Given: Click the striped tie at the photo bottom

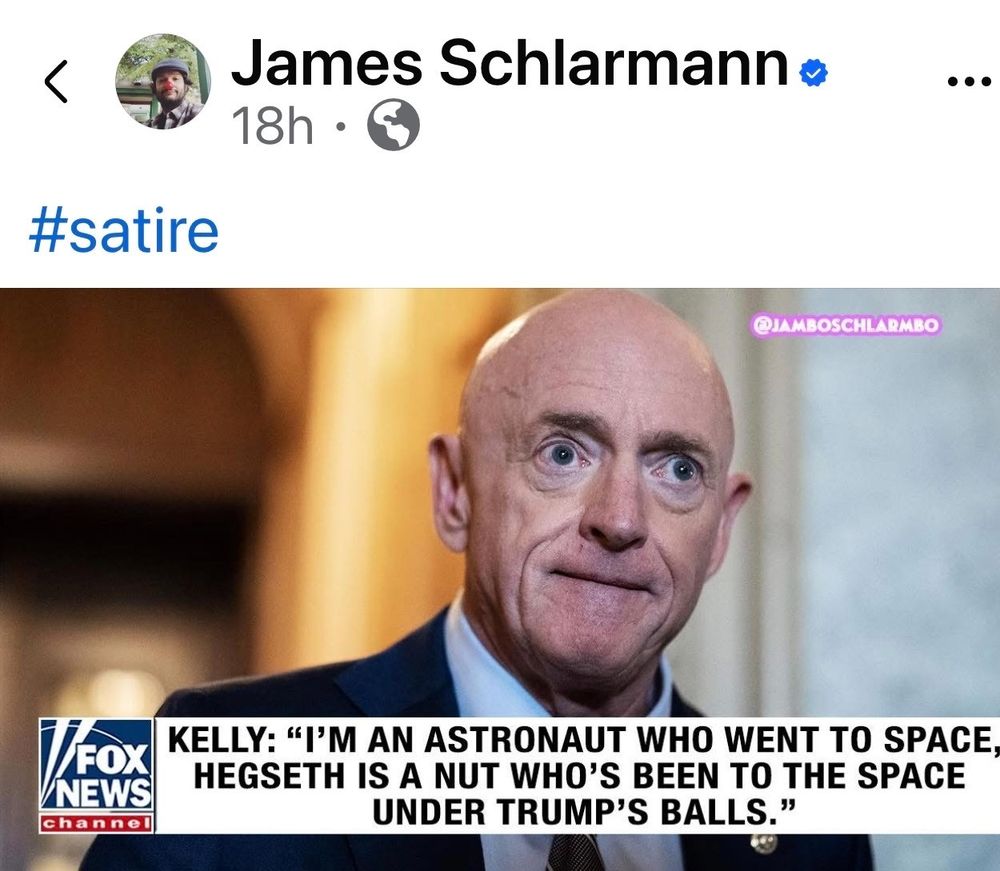Looking at the screenshot, I should click(x=575, y=853).
